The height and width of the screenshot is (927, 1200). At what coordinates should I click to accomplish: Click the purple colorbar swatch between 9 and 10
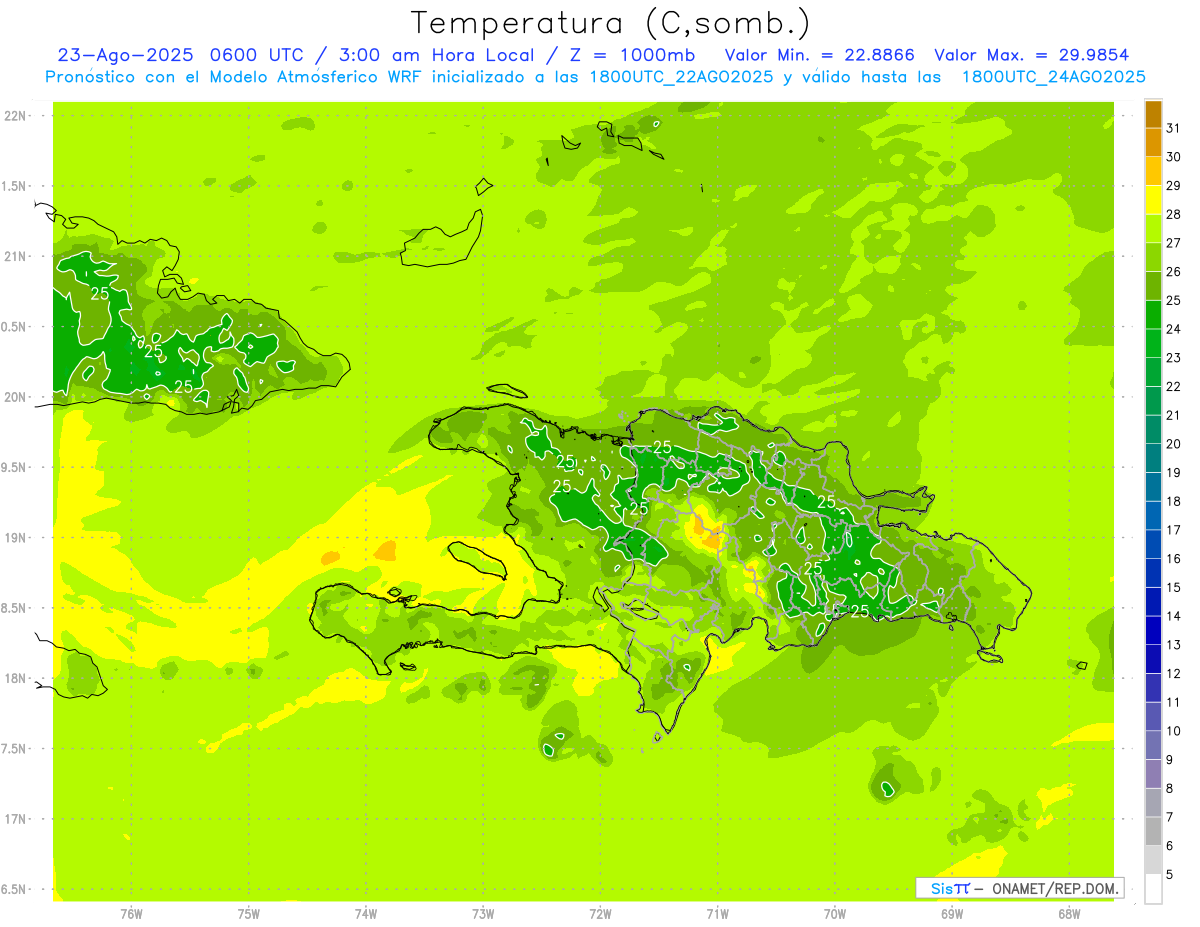click(1153, 746)
